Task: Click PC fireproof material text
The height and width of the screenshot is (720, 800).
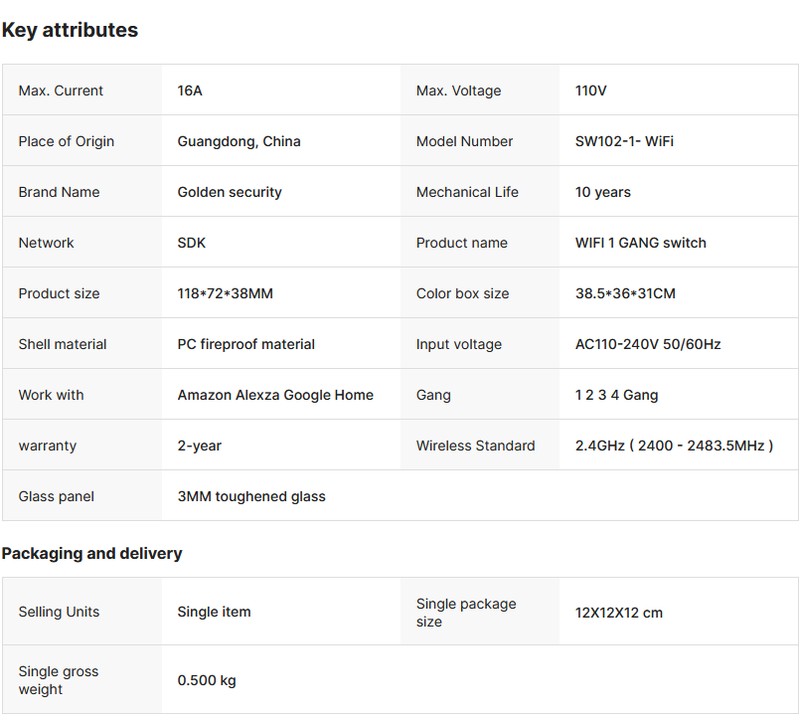Action: [x=246, y=344]
